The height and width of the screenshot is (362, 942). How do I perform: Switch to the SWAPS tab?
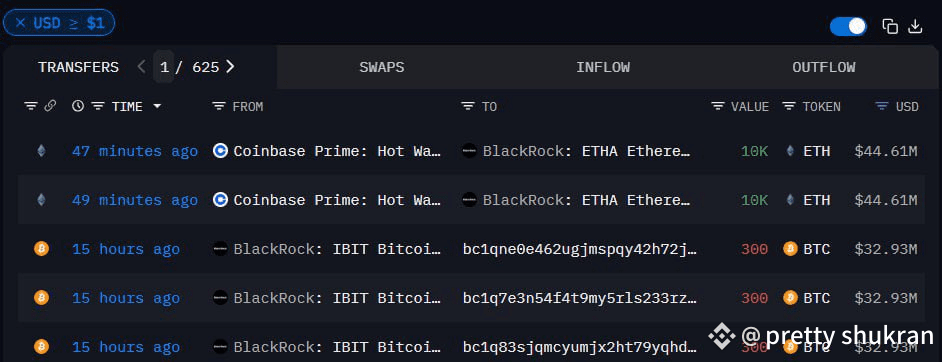point(381,67)
